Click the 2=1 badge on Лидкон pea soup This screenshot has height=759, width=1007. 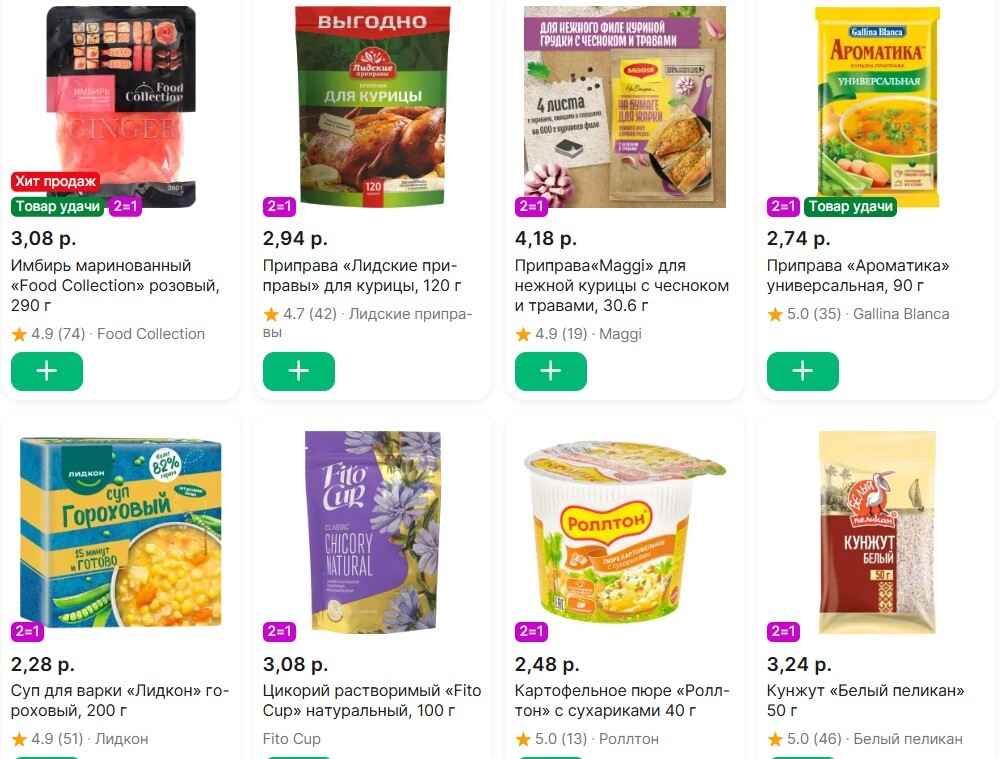tap(28, 631)
